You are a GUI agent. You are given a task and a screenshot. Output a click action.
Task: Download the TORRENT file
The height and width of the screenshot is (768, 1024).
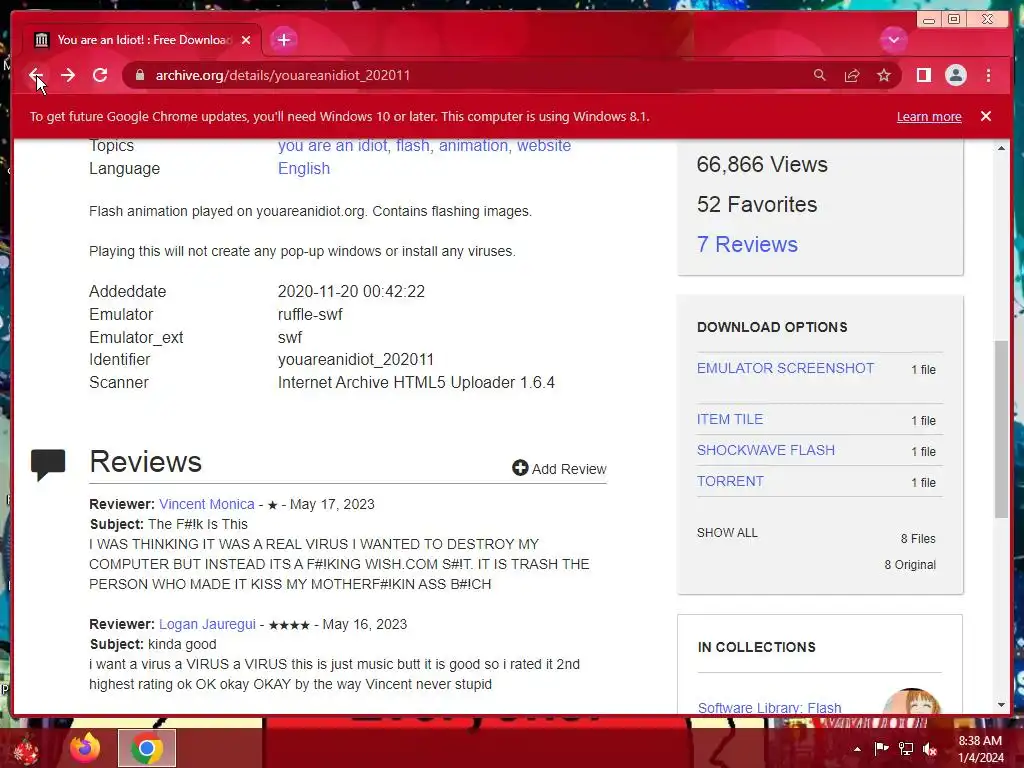tap(730, 481)
